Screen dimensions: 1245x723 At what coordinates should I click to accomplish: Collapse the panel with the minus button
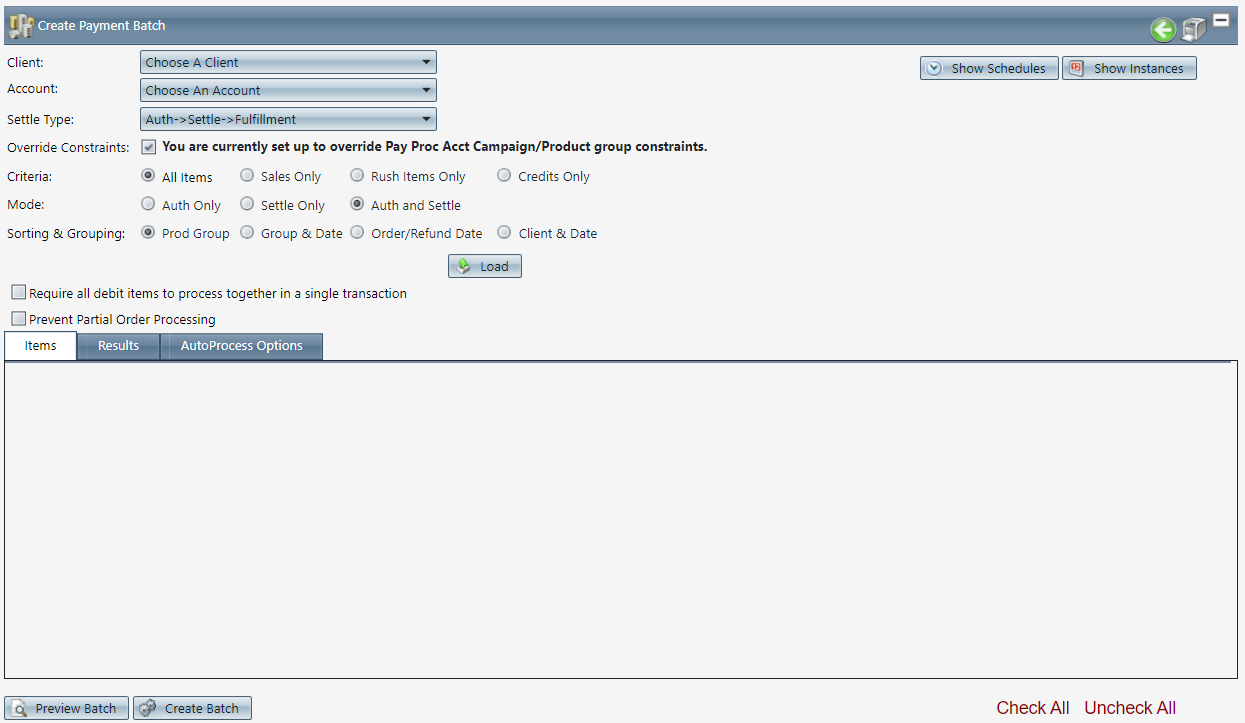[x=1221, y=20]
